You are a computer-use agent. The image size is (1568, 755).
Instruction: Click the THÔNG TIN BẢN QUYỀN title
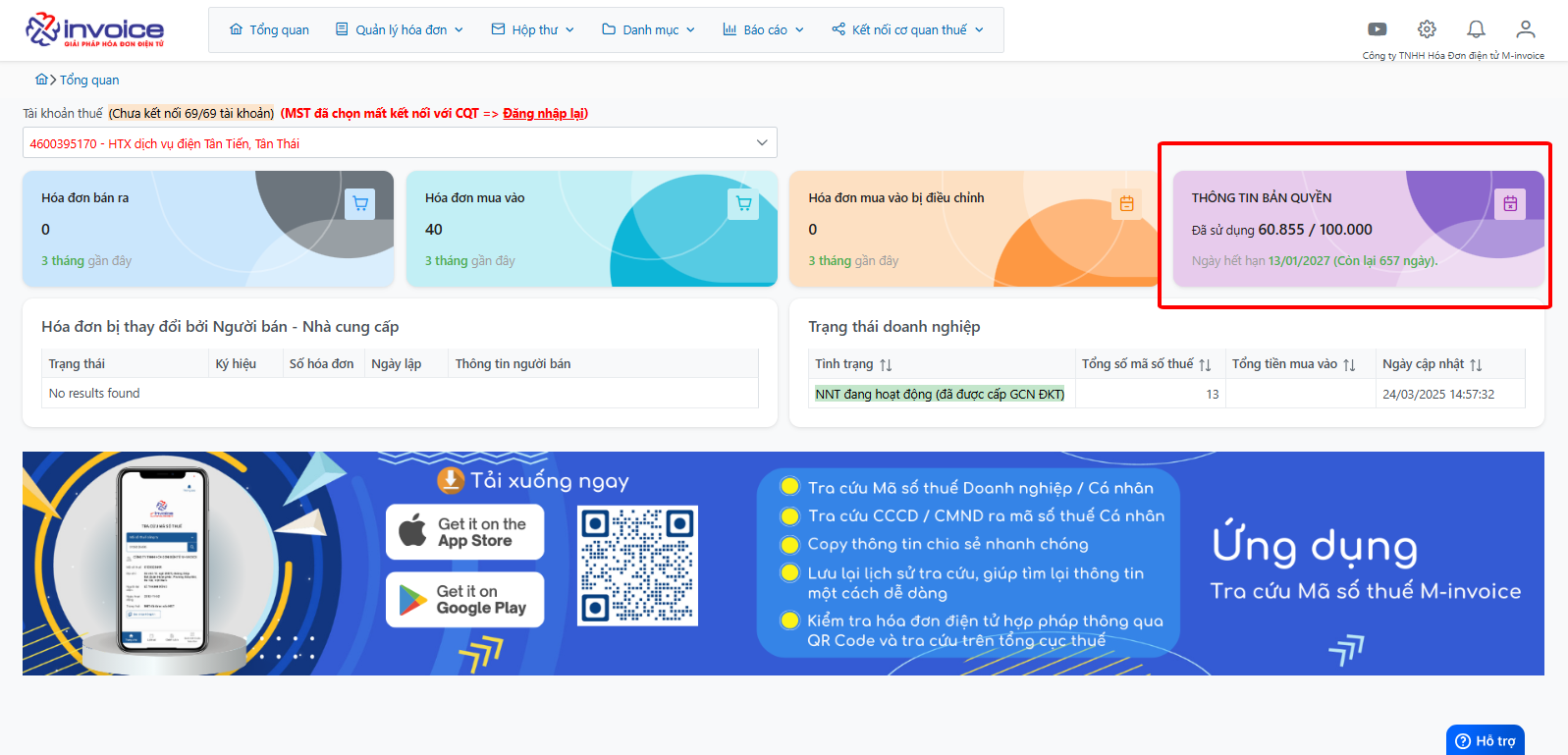pyautogui.click(x=1262, y=197)
